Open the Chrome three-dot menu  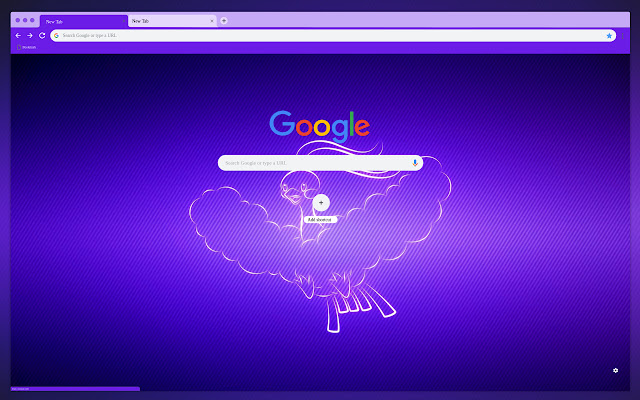(622, 36)
